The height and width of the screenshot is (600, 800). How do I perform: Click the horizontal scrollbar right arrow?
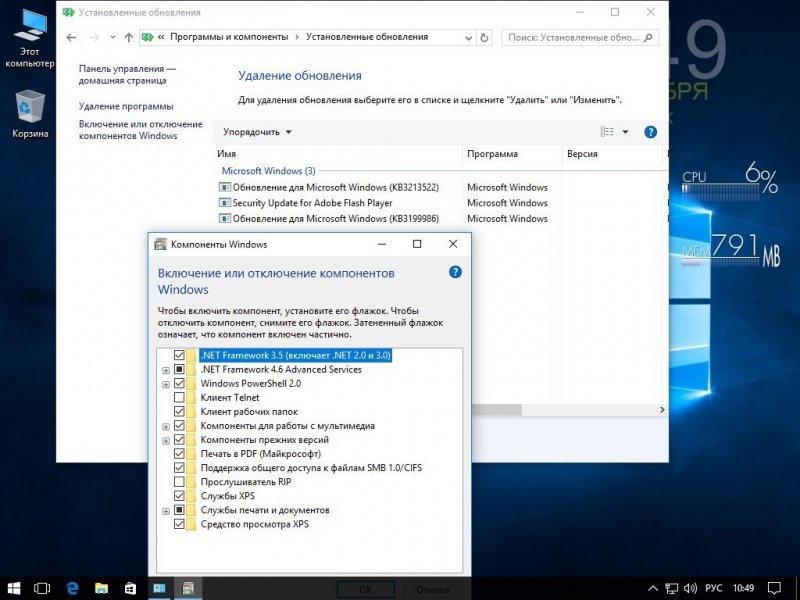point(662,410)
